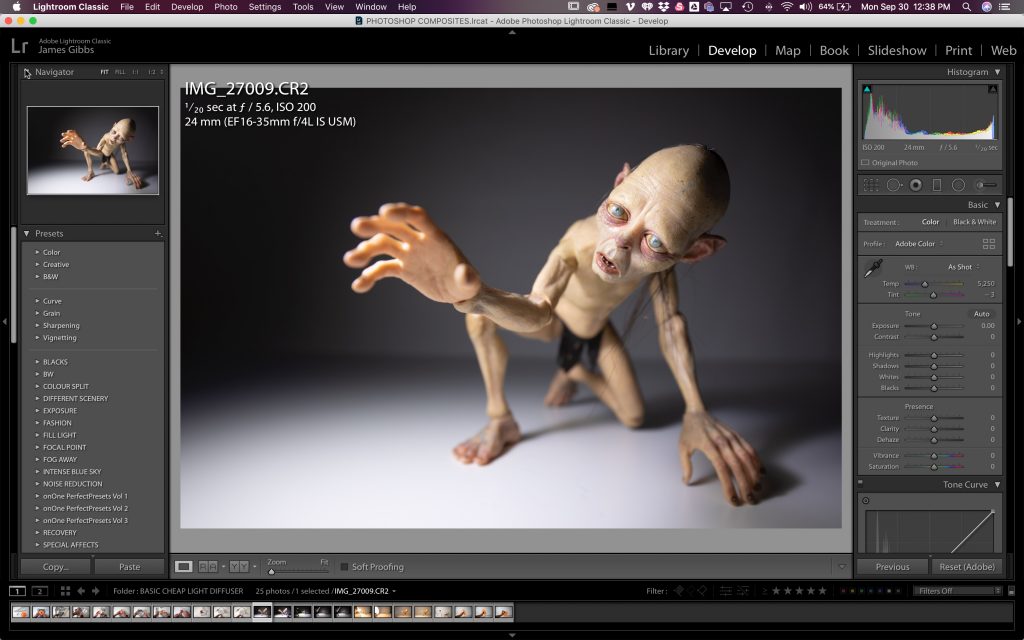Add a new preset with plus icon

(158, 233)
